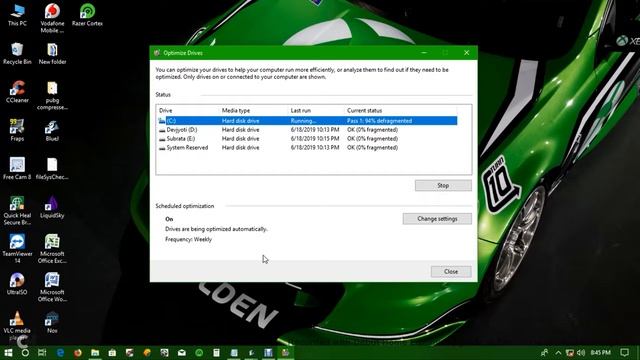This screenshot has width=640, height=360.
Task: Close the Optimize Drives dialog with Close button
Action: point(451,271)
